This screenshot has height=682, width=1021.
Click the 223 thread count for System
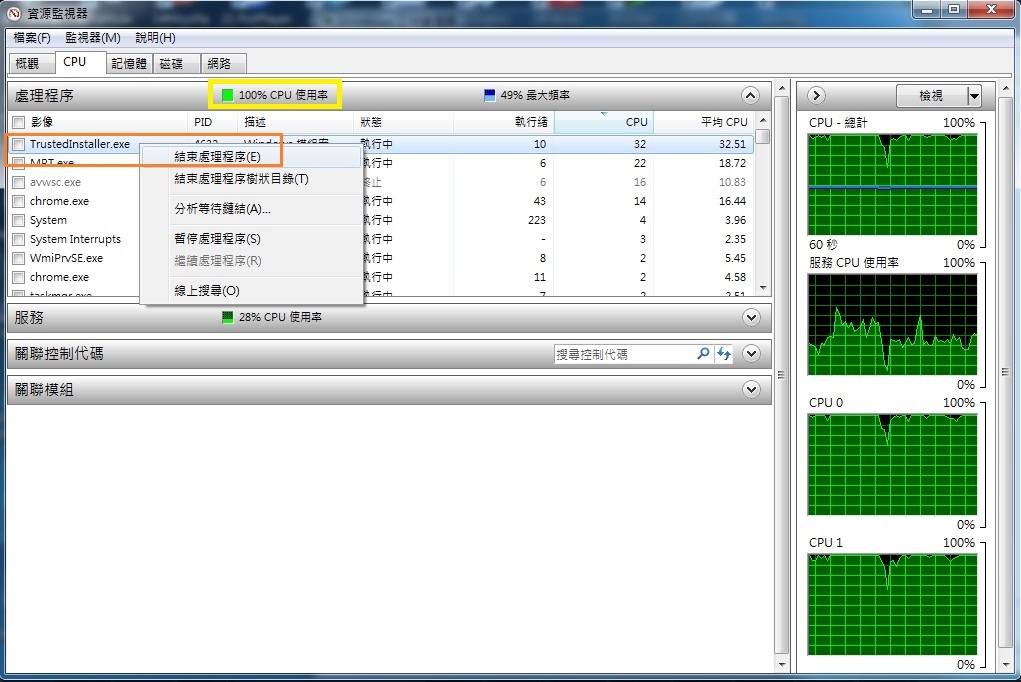[x=537, y=220]
